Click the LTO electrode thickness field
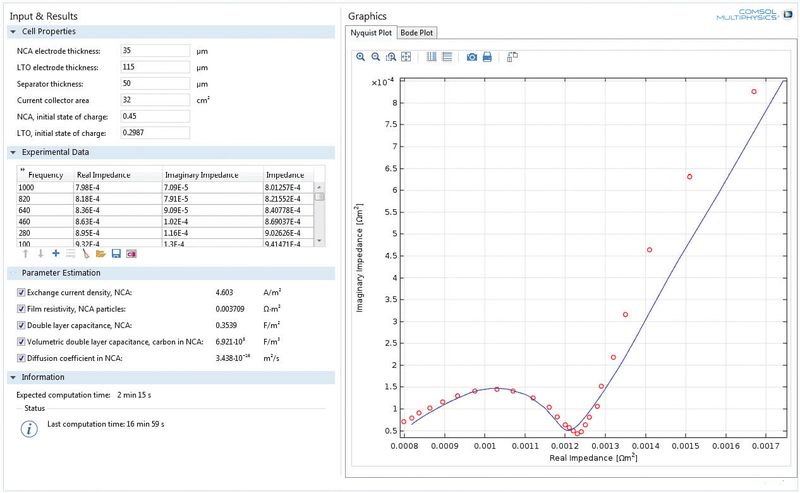Viewport: 800px width, 493px height. (155, 67)
